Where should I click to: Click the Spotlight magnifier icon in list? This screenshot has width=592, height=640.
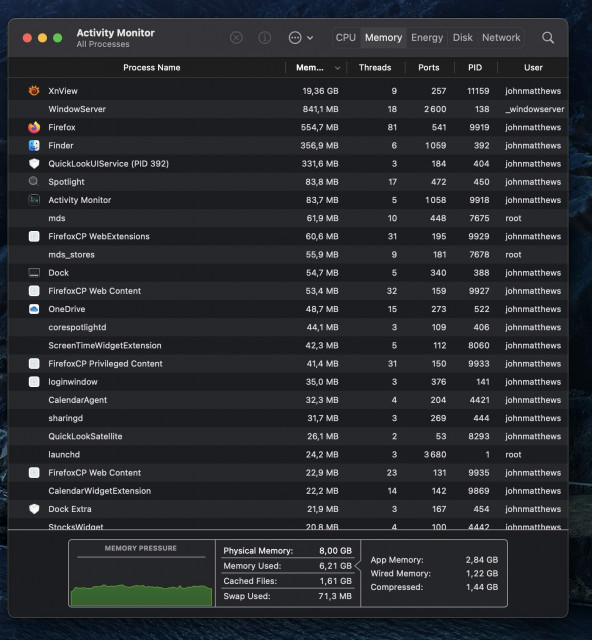[34, 181]
